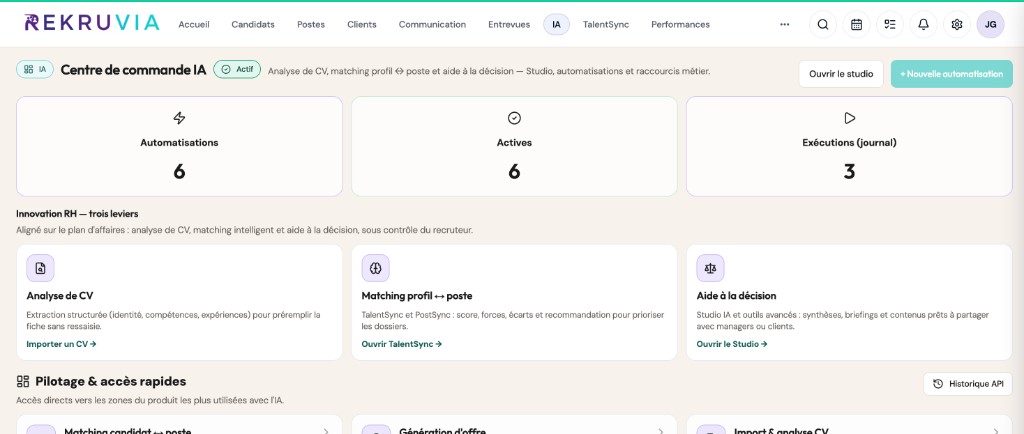Click the IA badge next to page title
The width and height of the screenshot is (1024, 434).
tap(35, 69)
